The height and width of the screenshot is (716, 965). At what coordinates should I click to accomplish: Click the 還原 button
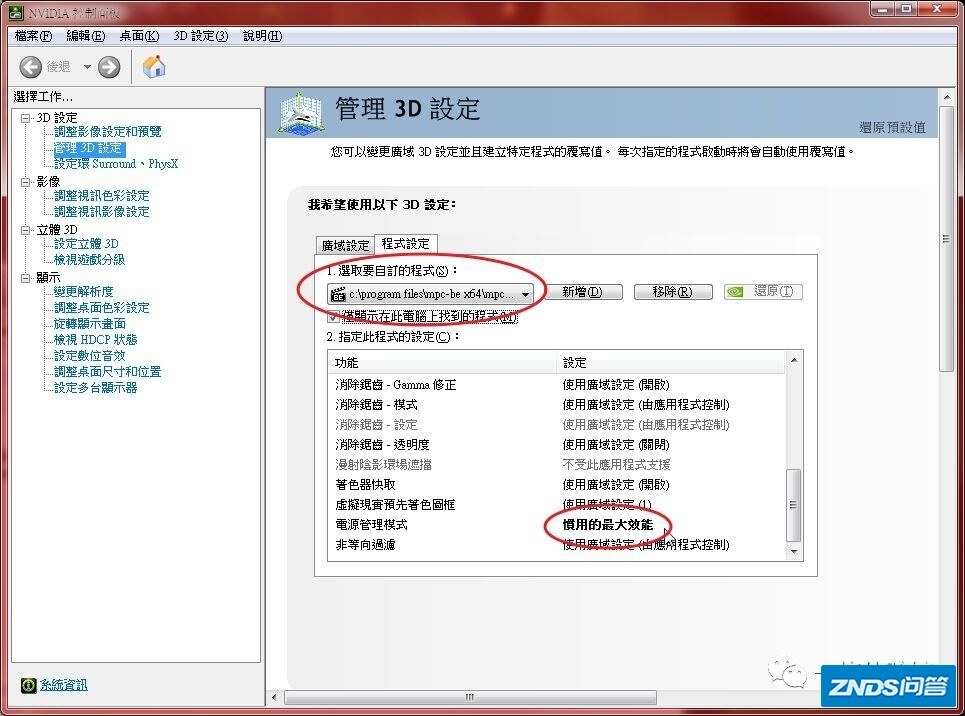tap(763, 291)
